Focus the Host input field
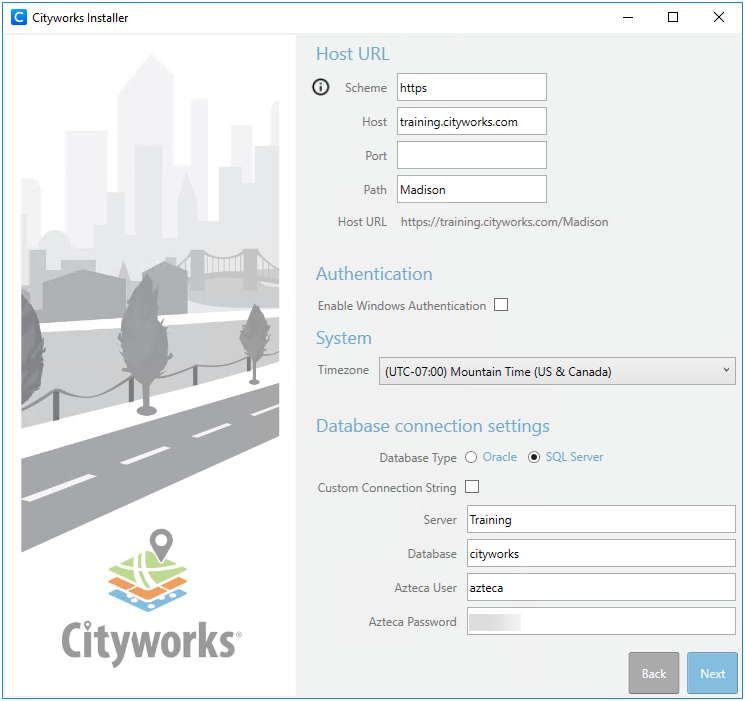 click(x=472, y=121)
